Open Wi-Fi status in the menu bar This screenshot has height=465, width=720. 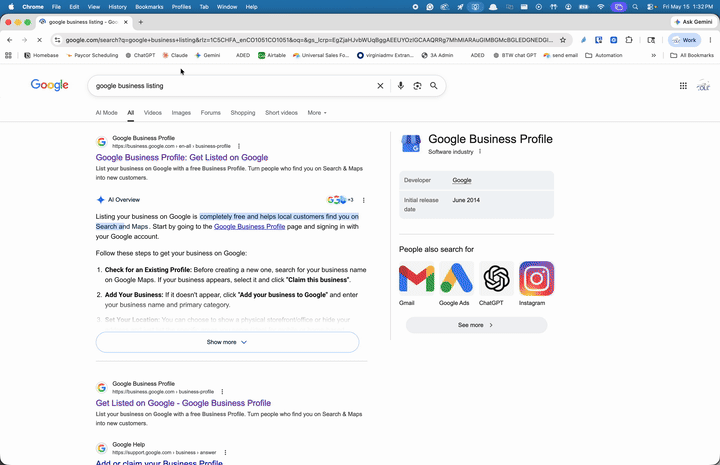tap(601, 7)
